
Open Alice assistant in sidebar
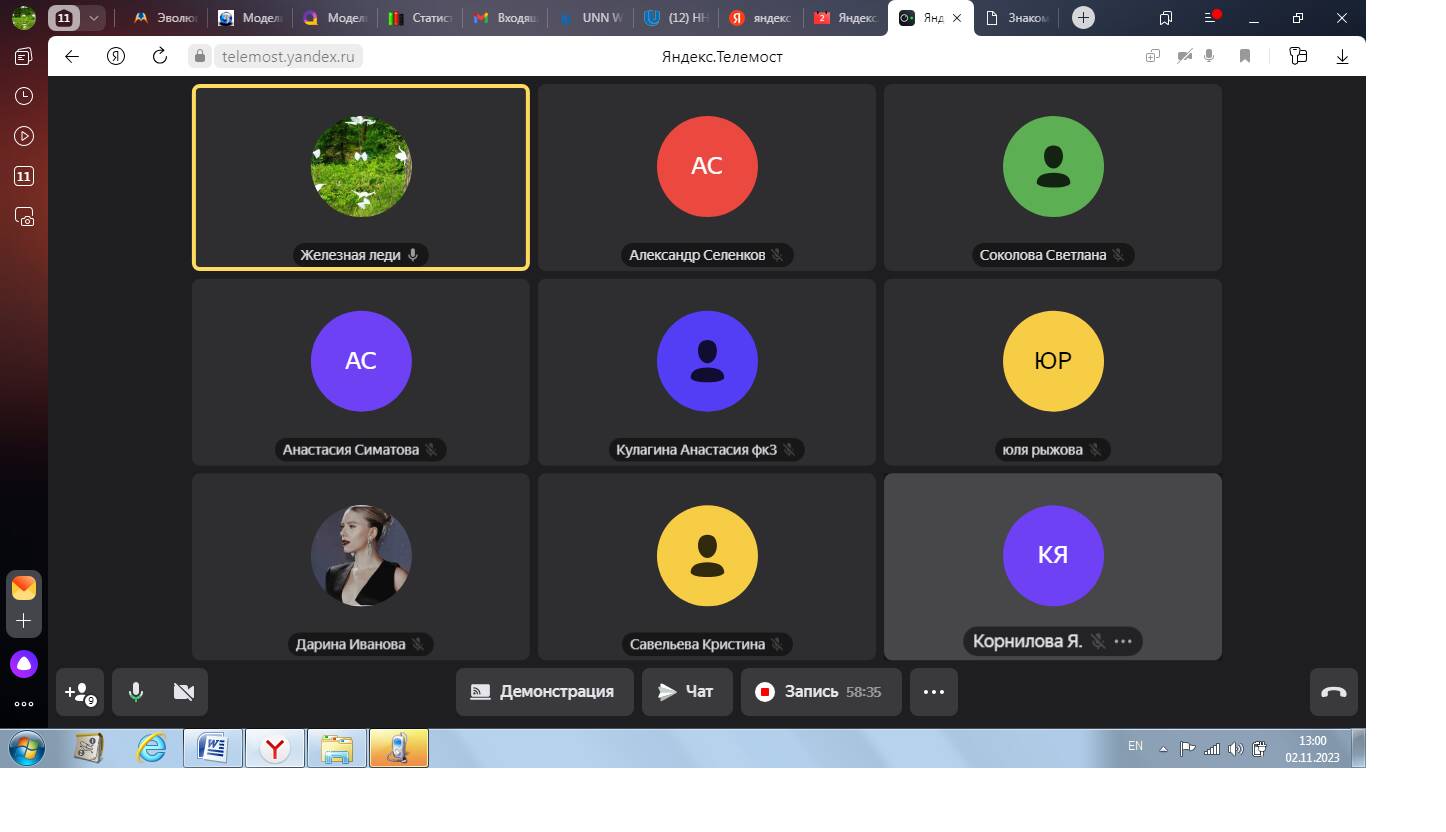tap(24, 663)
